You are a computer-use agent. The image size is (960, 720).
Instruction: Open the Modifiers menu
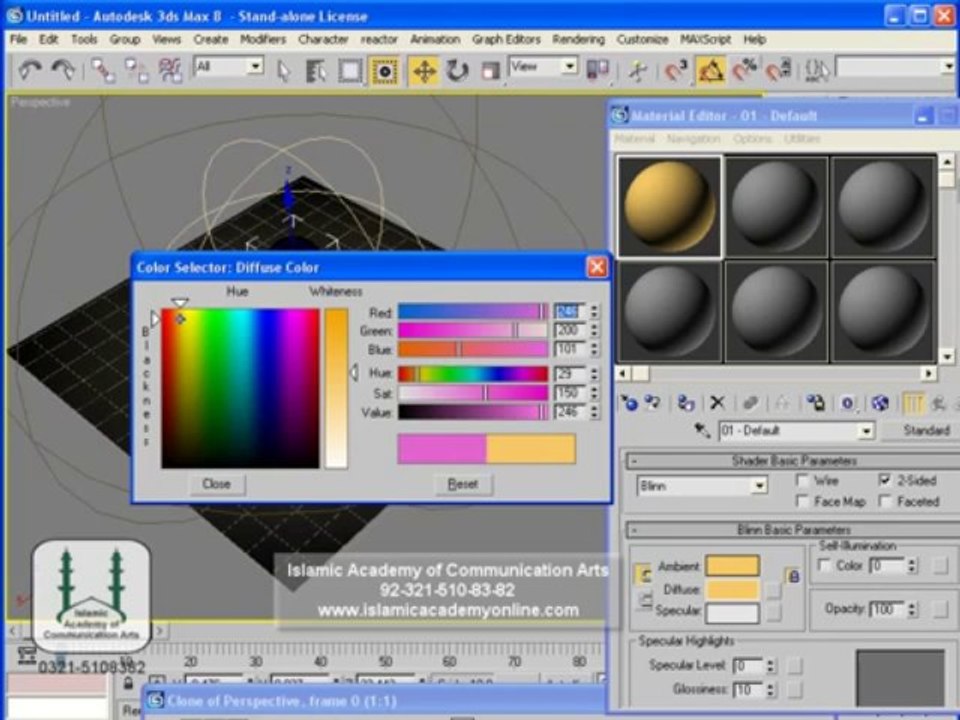[263, 39]
